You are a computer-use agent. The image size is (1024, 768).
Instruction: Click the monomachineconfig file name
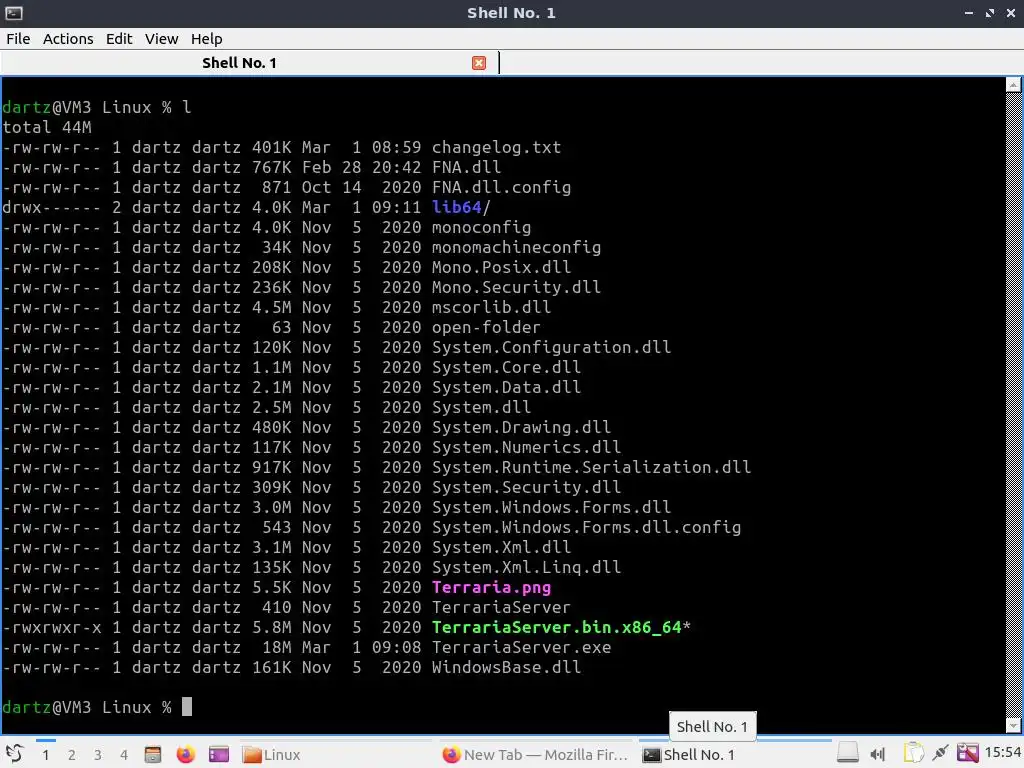516,248
